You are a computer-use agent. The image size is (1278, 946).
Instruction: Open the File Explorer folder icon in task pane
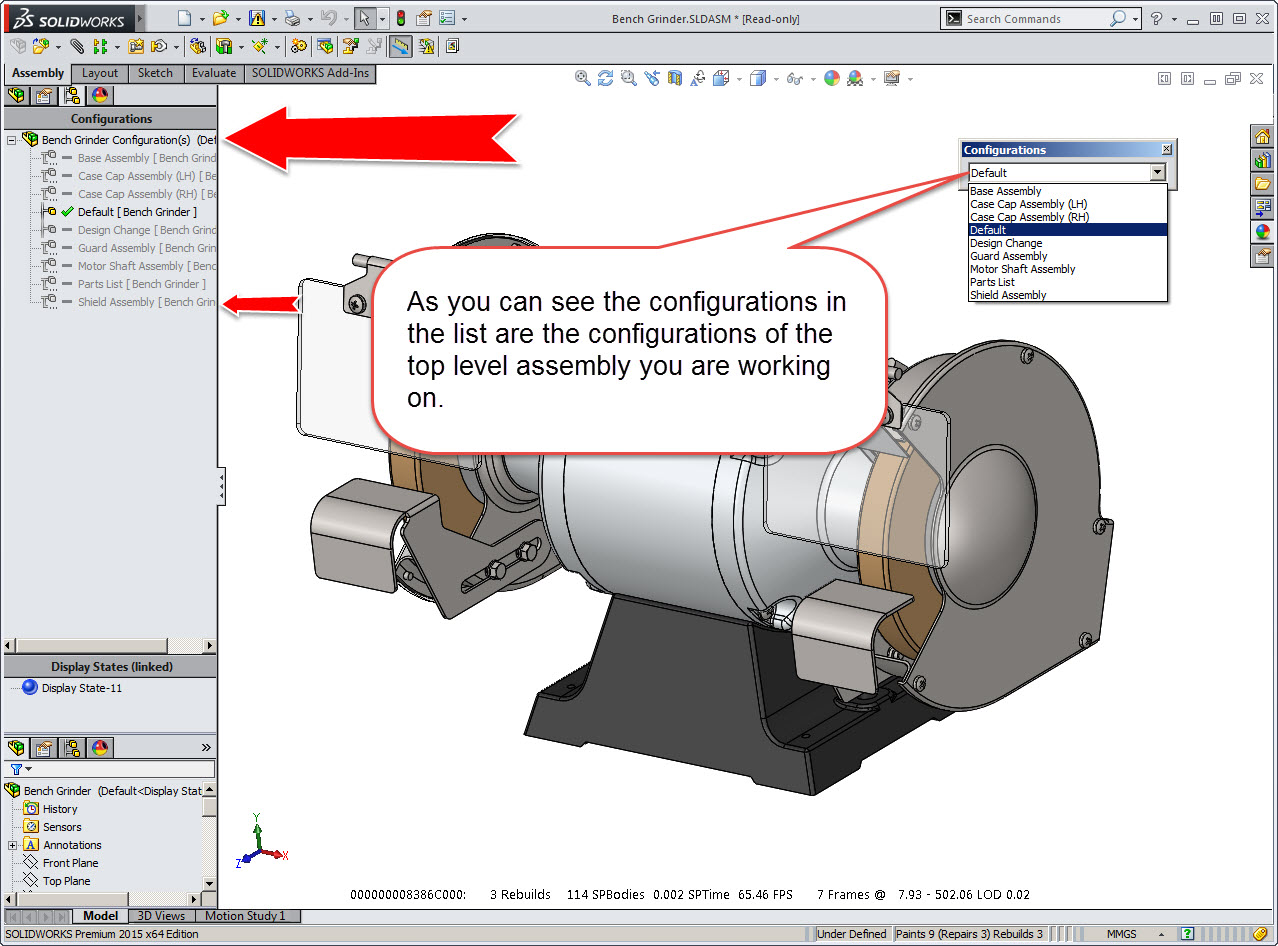pyautogui.click(x=1263, y=184)
